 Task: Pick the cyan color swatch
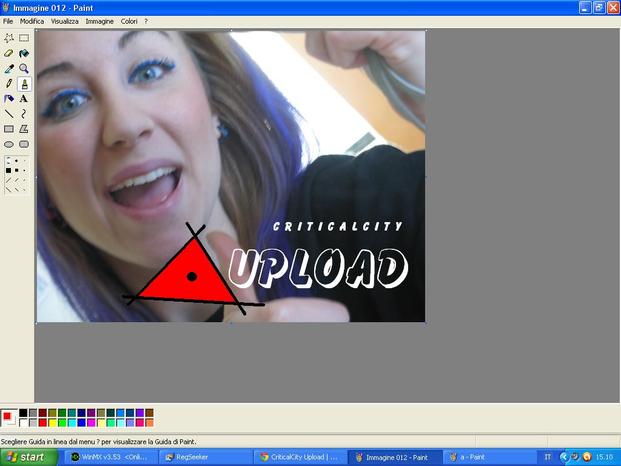pos(72,423)
